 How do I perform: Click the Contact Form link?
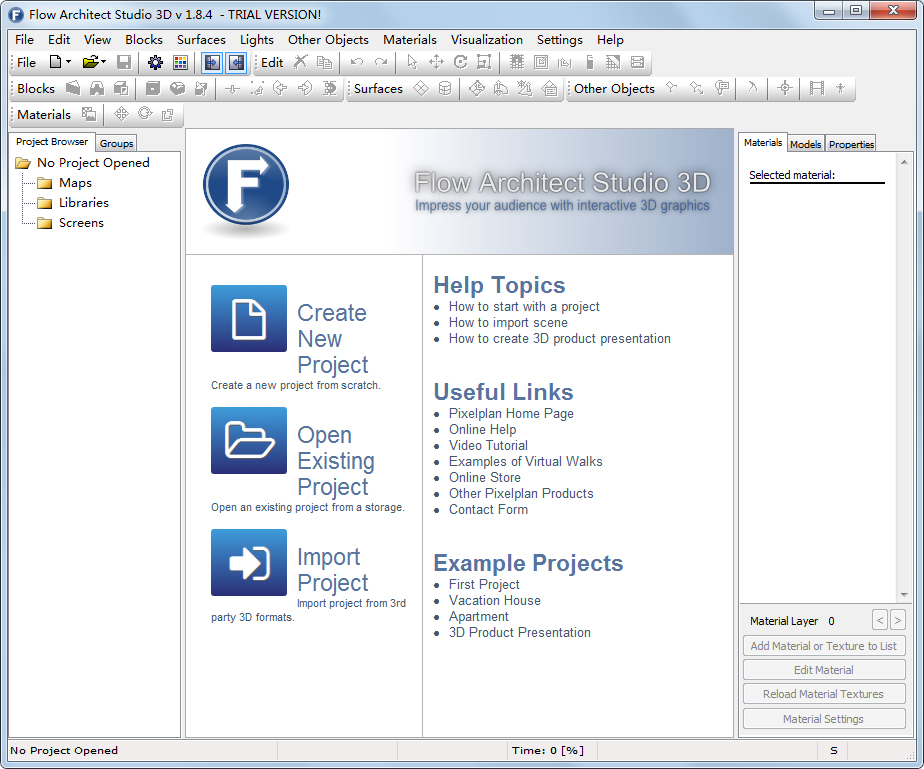tap(488, 509)
